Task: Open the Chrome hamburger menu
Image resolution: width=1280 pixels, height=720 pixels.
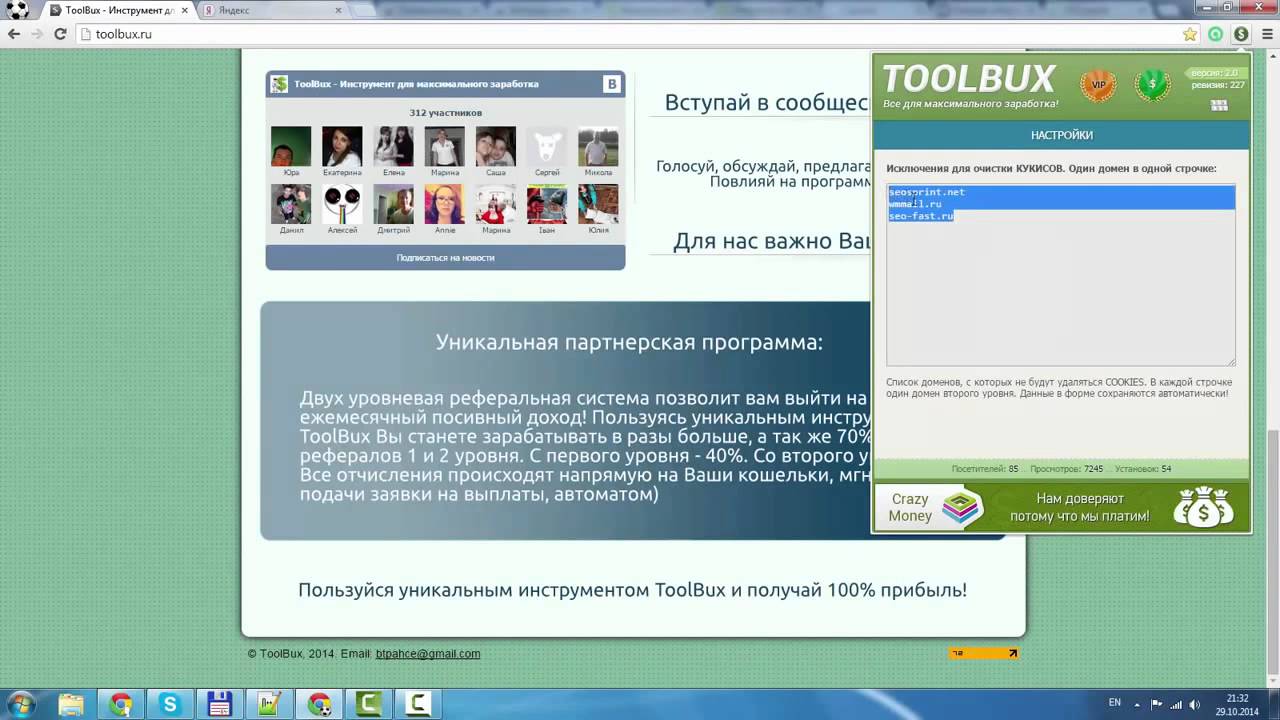Action: [x=1266, y=34]
